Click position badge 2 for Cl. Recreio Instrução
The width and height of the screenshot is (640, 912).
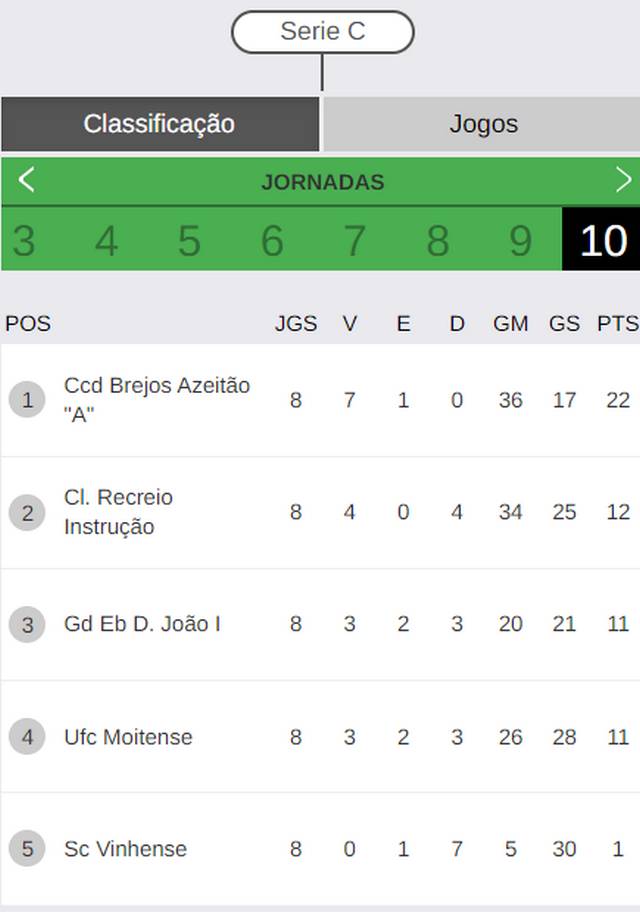click(27, 512)
